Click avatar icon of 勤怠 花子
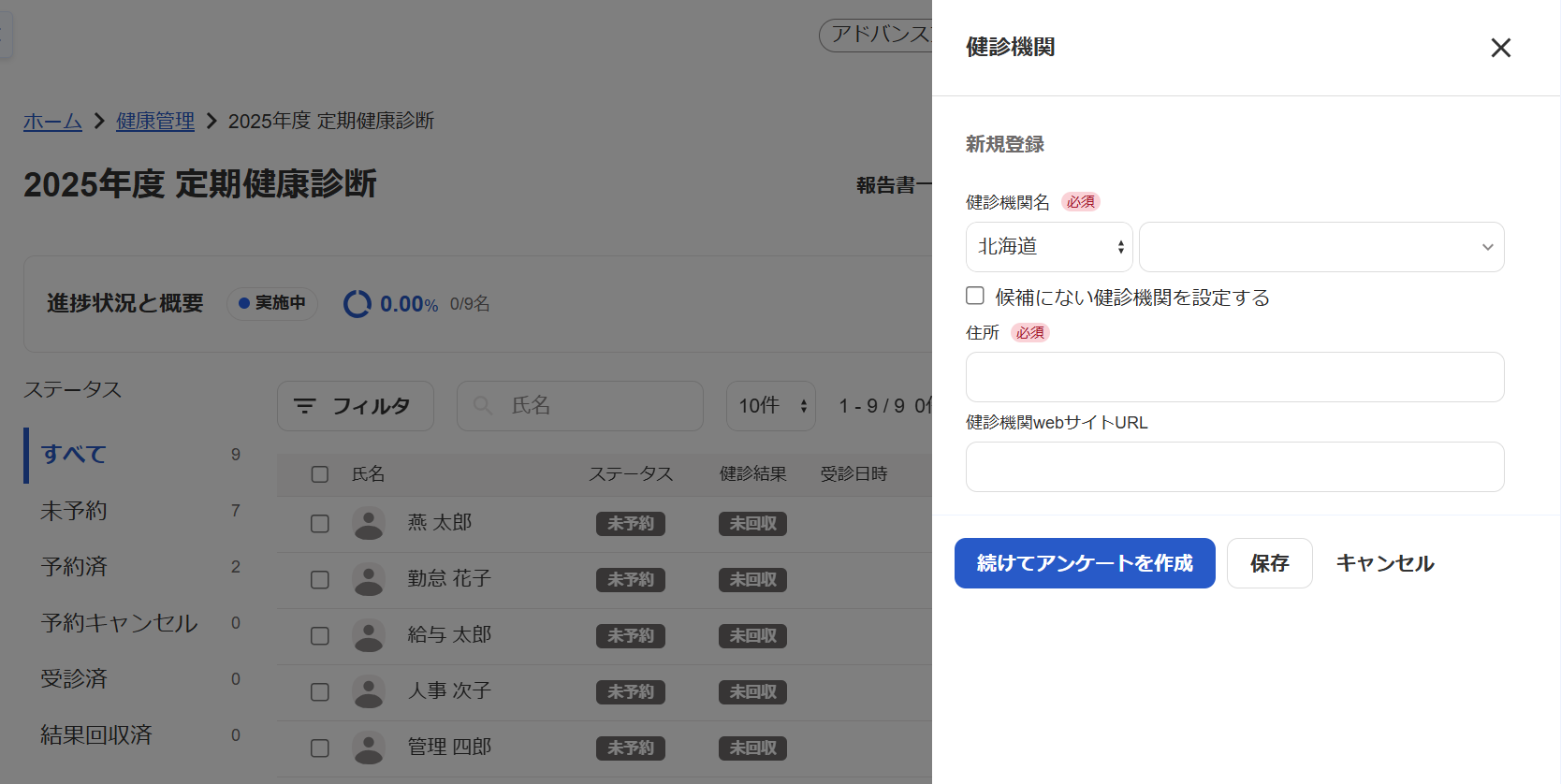 click(369, 580)
